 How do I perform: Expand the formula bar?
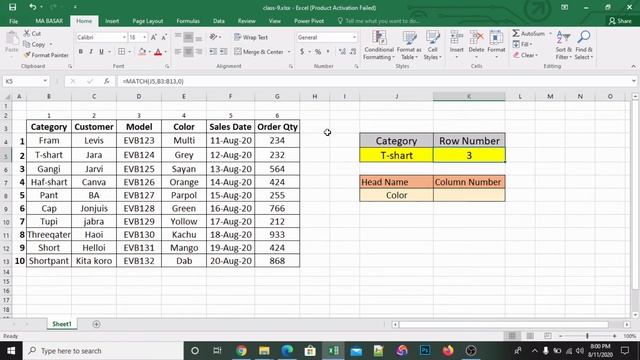(633, 81)
